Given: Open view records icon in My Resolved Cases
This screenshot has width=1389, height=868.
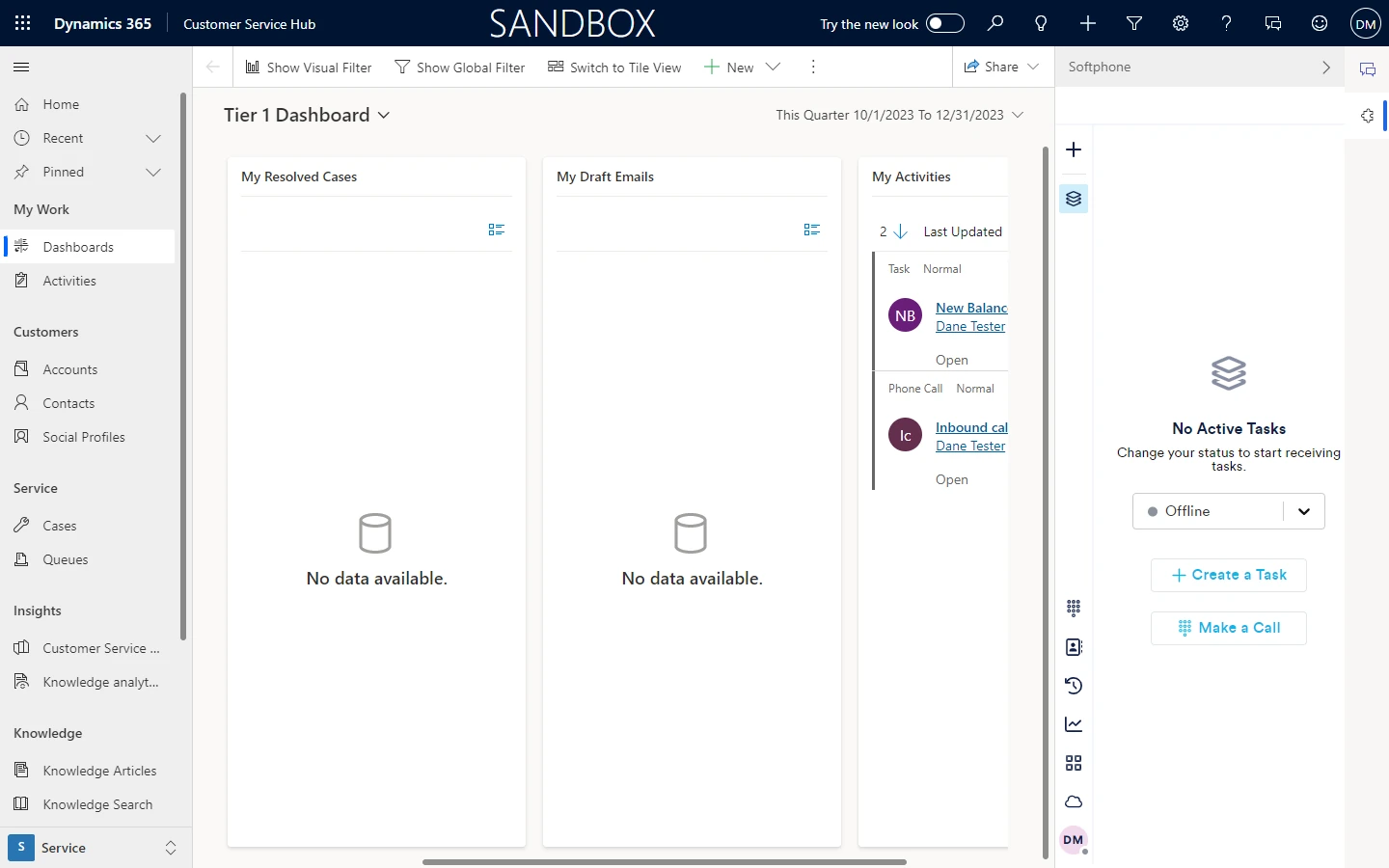Looking at the screenshot, I should pos(496,230).
